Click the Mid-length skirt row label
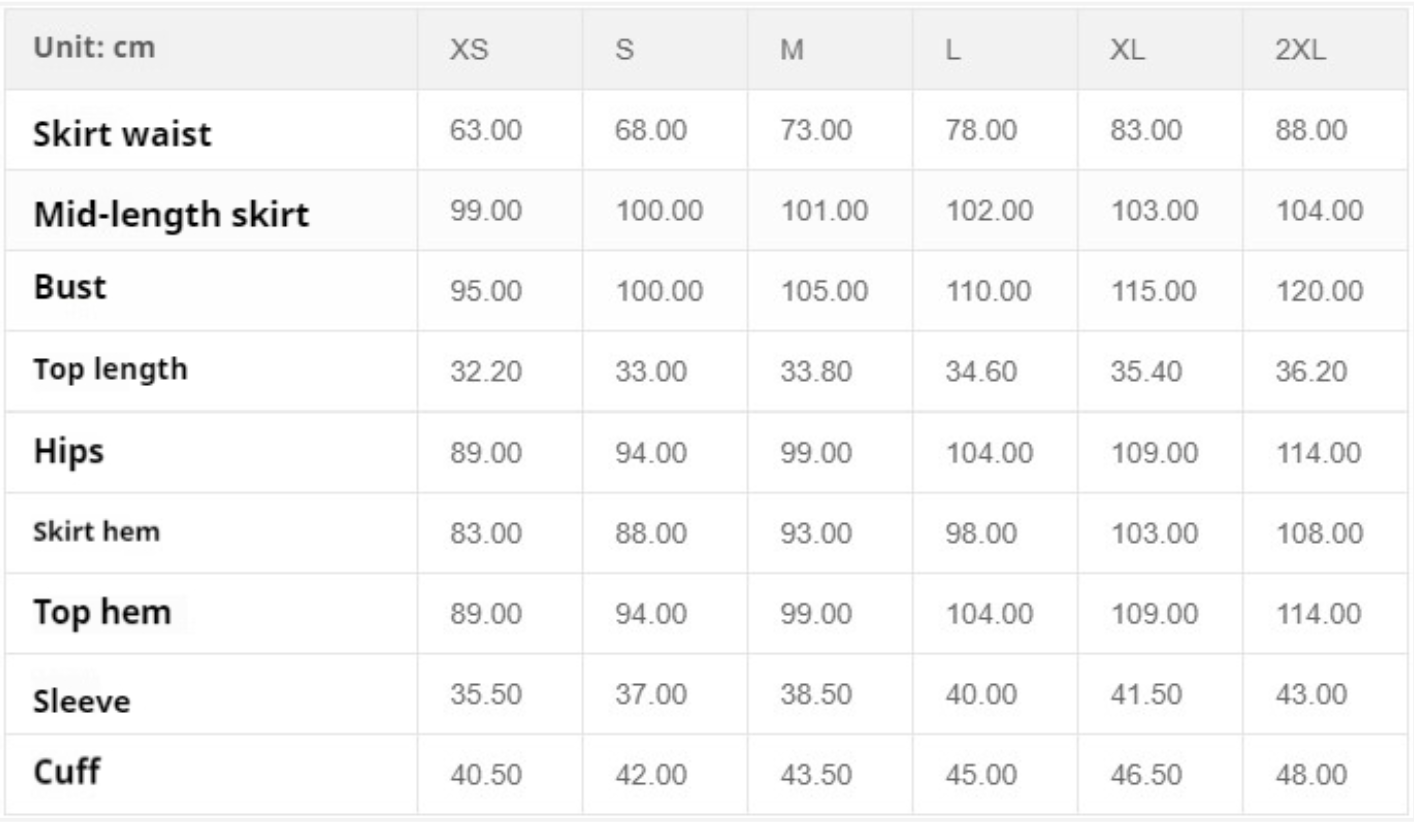This screenshot has height=822, width=1414. (171, 214)
